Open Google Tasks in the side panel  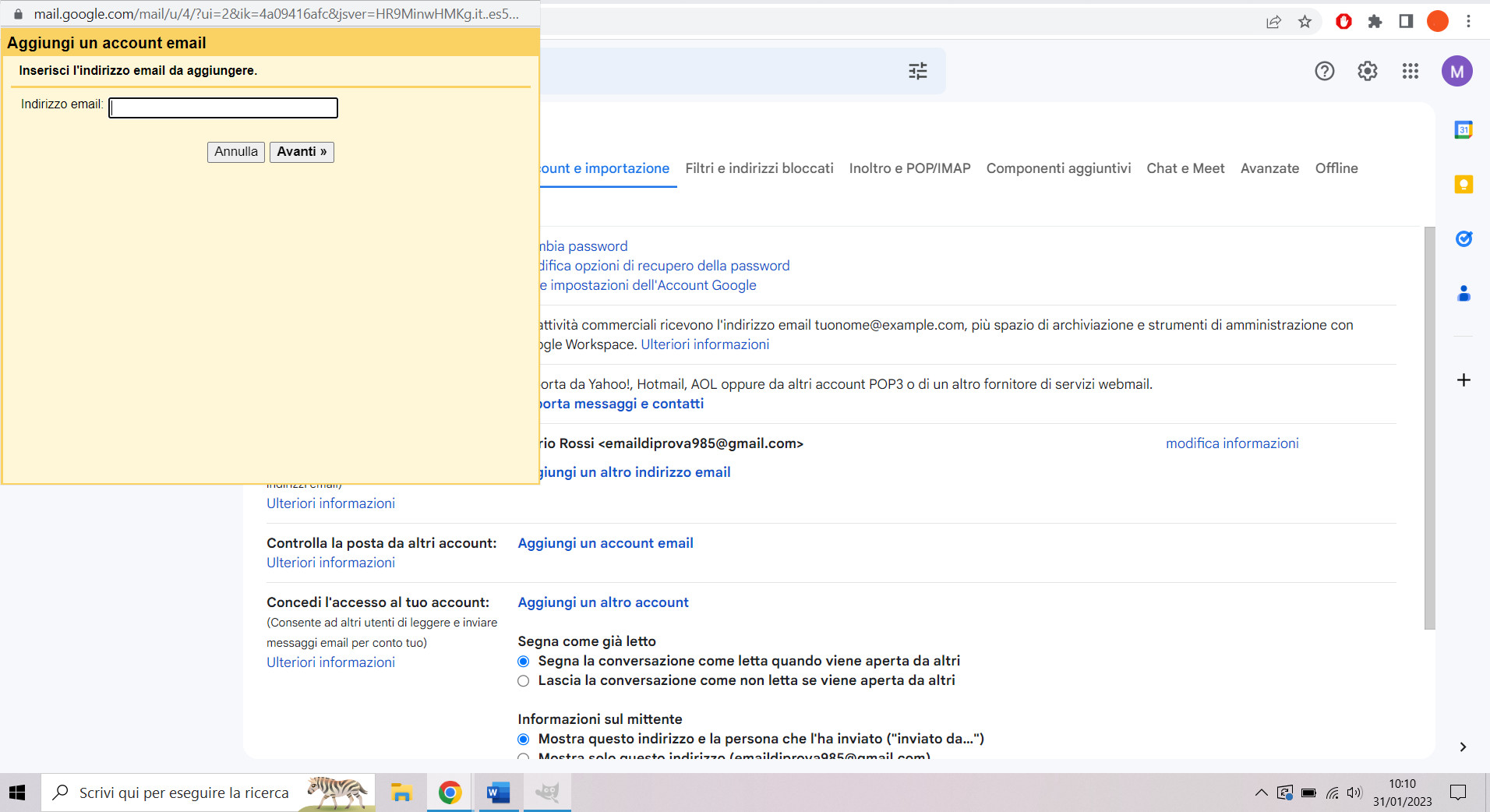(x=1464, y=238)
